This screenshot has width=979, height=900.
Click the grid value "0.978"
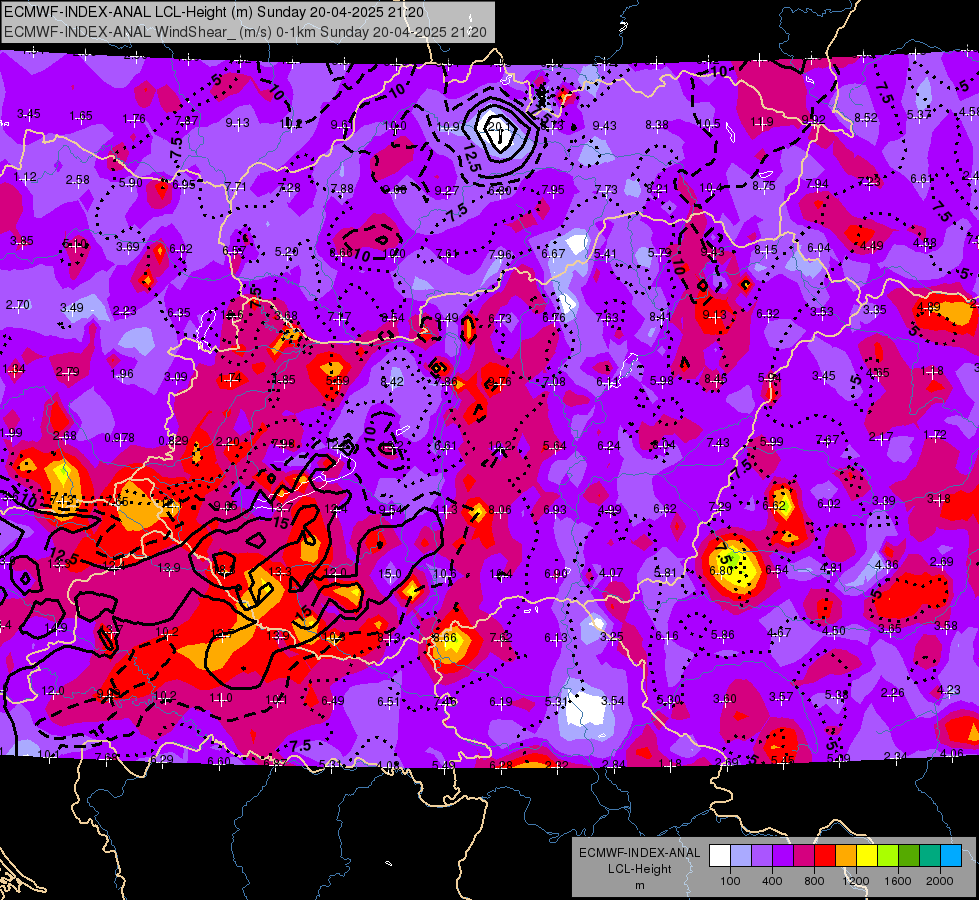119,438
